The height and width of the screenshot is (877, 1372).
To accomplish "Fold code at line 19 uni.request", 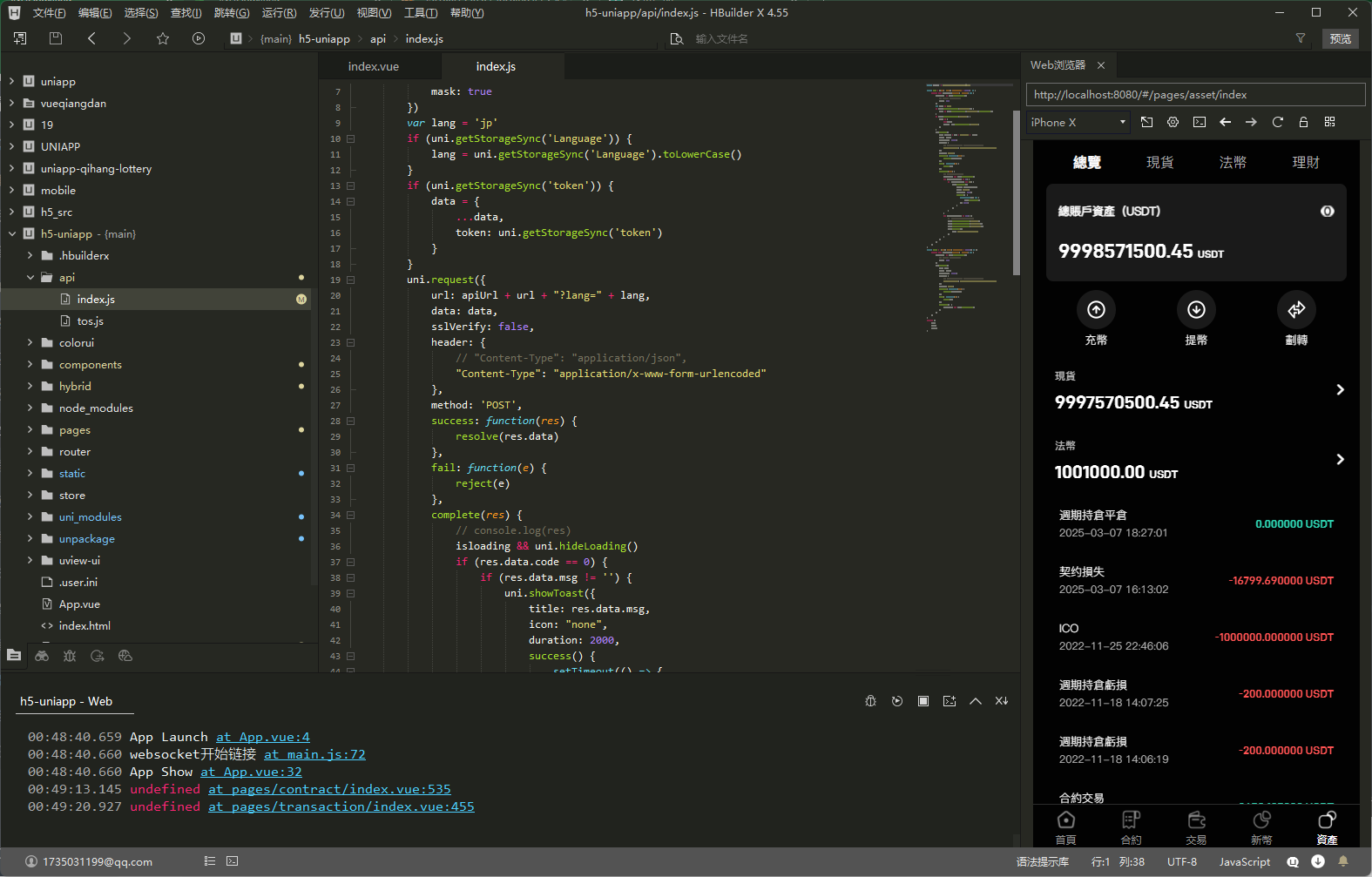I will [x=350, y=280].
